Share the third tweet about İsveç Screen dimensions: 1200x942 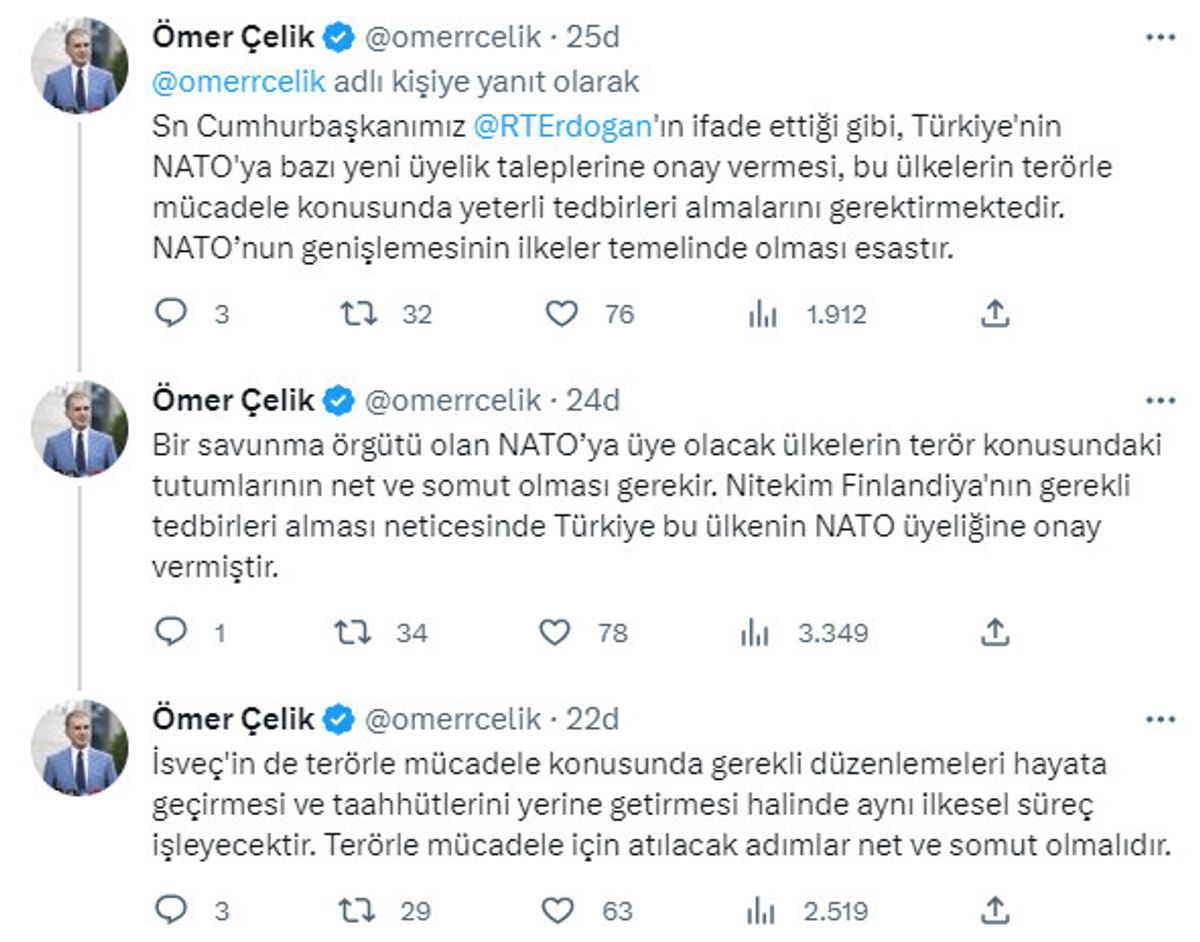tap(993, 910)
